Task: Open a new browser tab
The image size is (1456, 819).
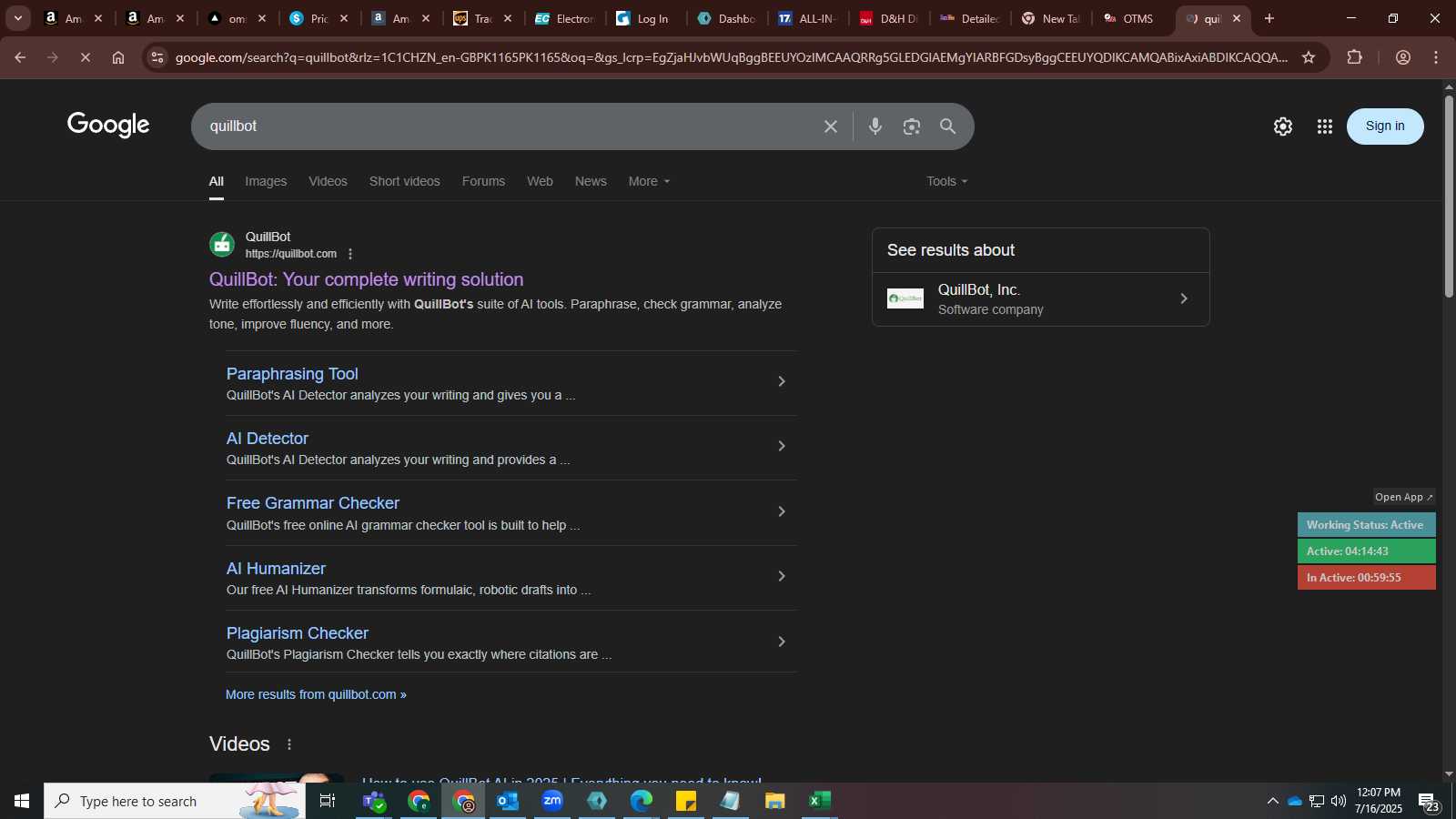Action: 1269,18
